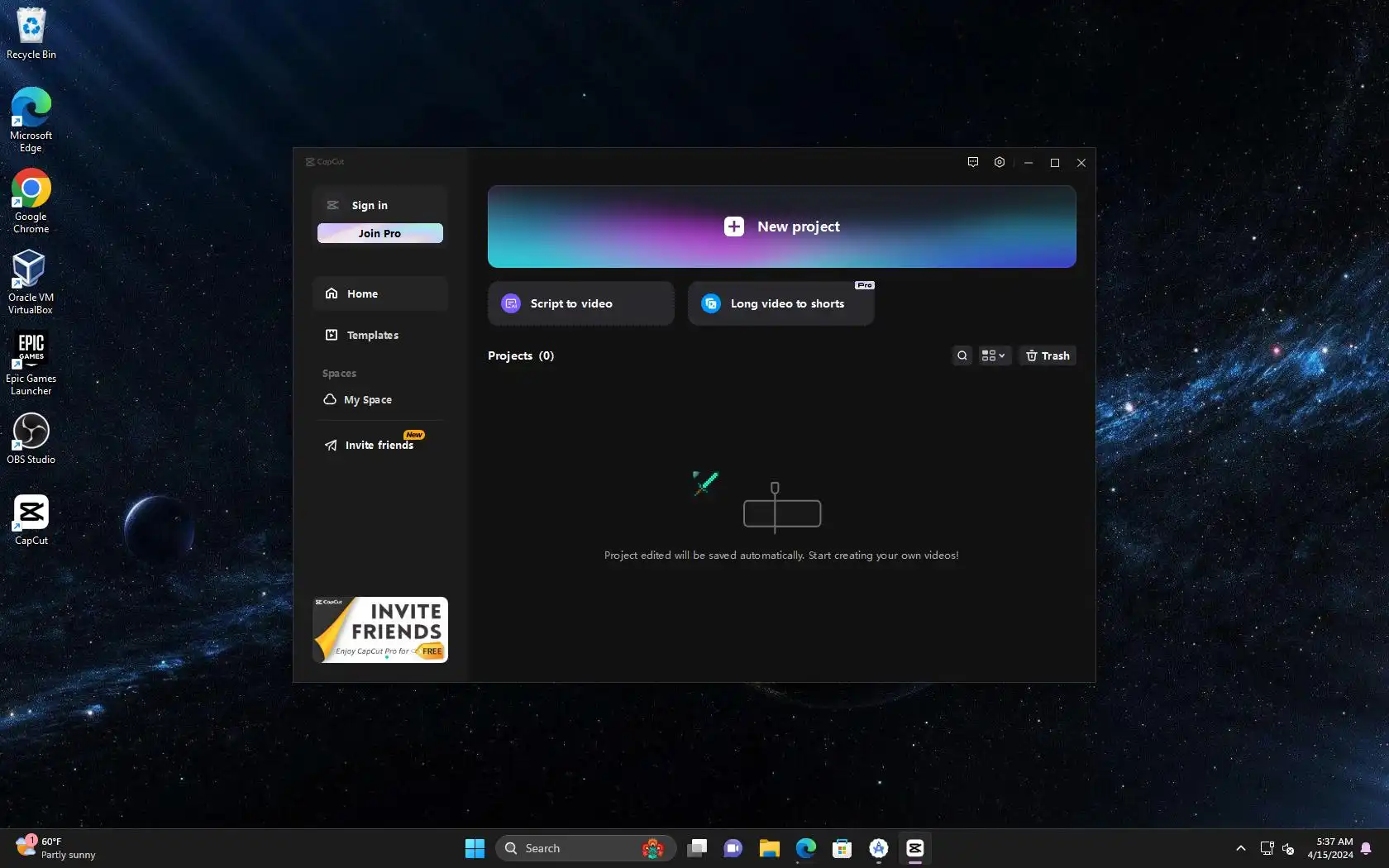Open Task View in the taskbar
This screenshot has height=868, width=1389.
[x=697, y=848]
